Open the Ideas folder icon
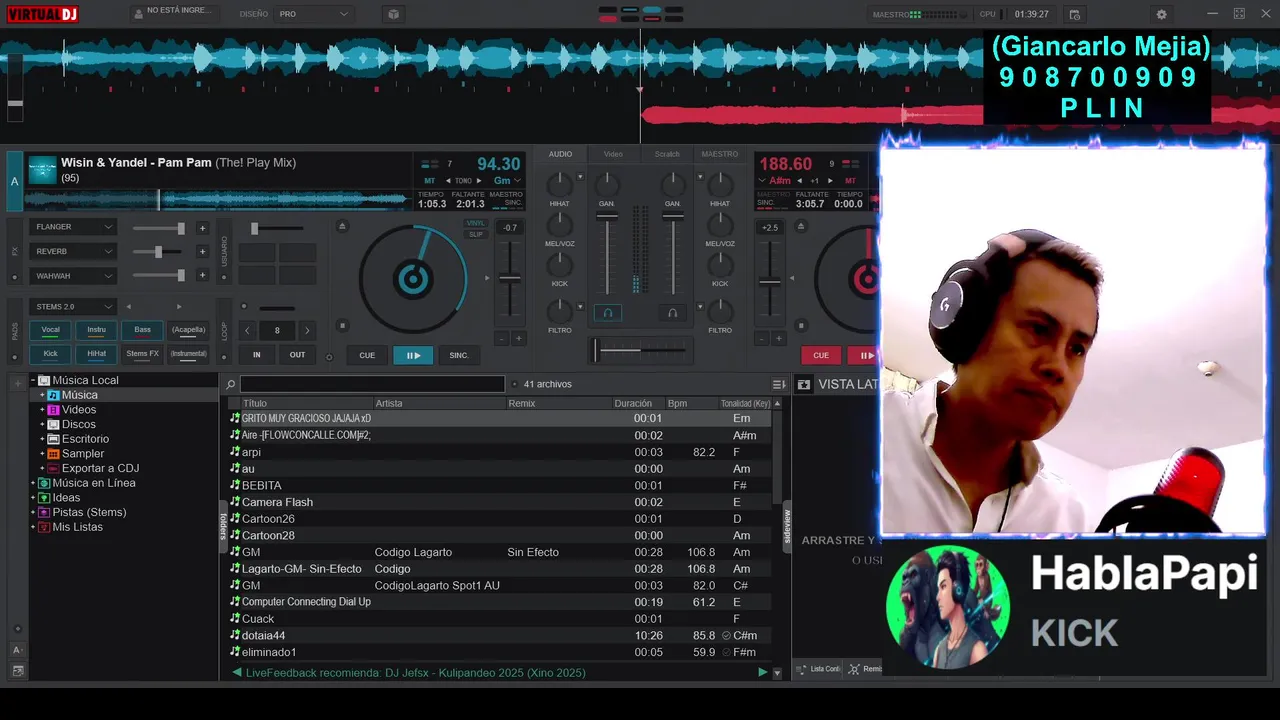This screenshot has width=1280, height=720. (x=44, y=497)
